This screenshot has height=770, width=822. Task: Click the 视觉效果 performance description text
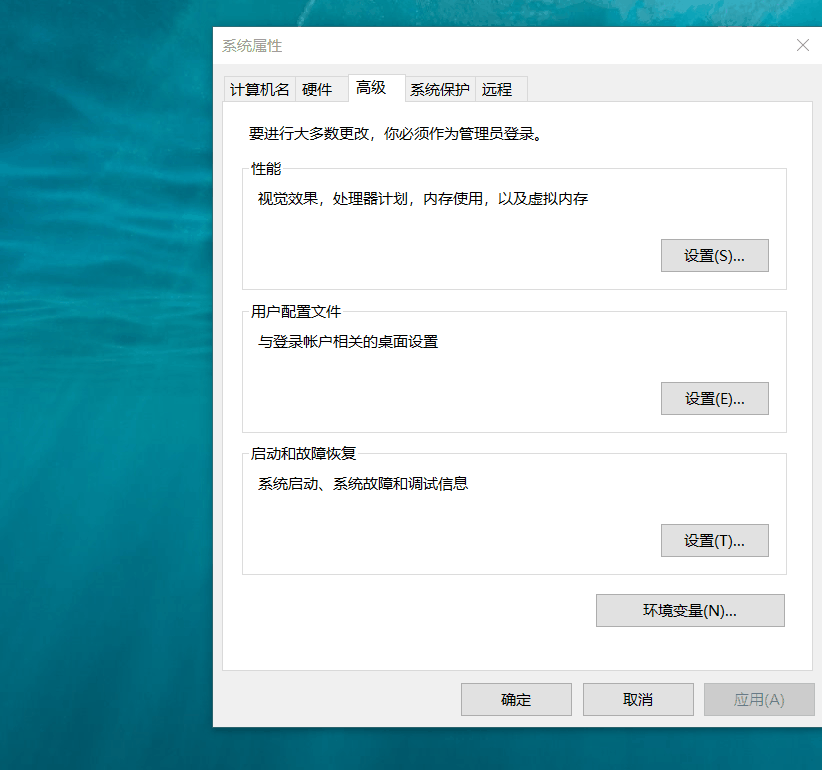(422, 199)
